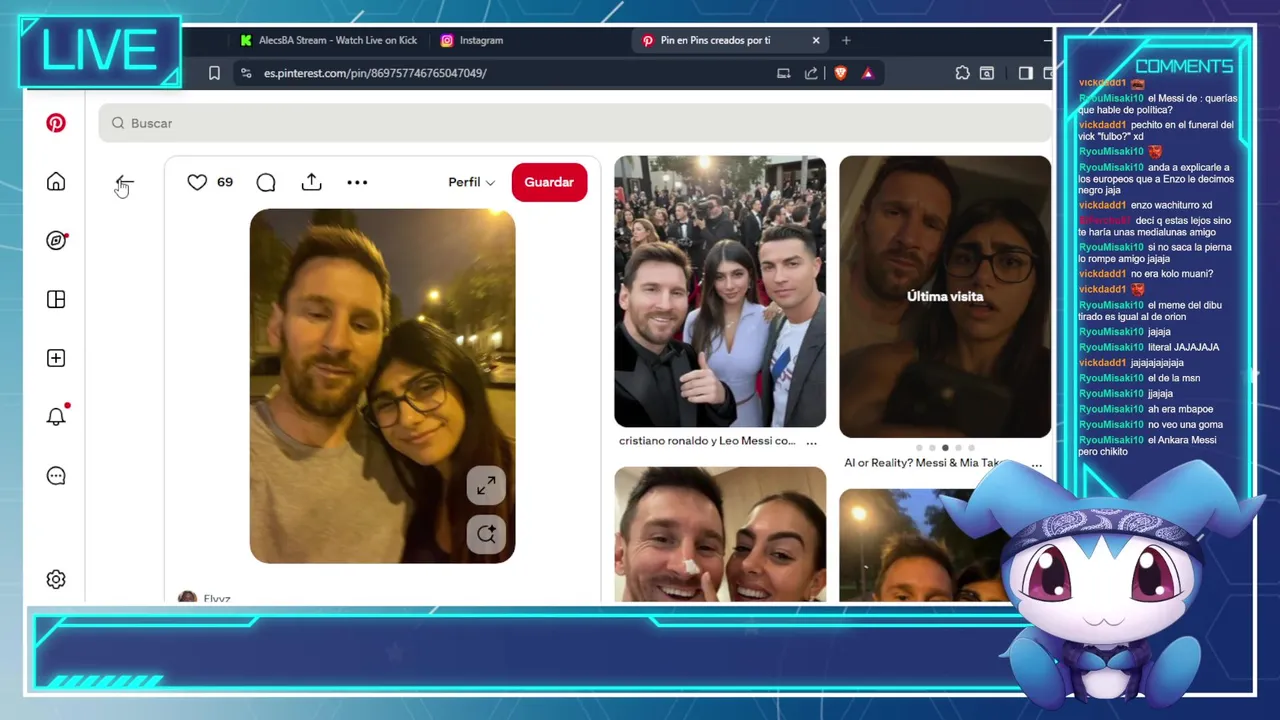Viewport: 1280px width, 720px height.
Task: Open site info icon in address bar
Action: click(x=246, y=73)
